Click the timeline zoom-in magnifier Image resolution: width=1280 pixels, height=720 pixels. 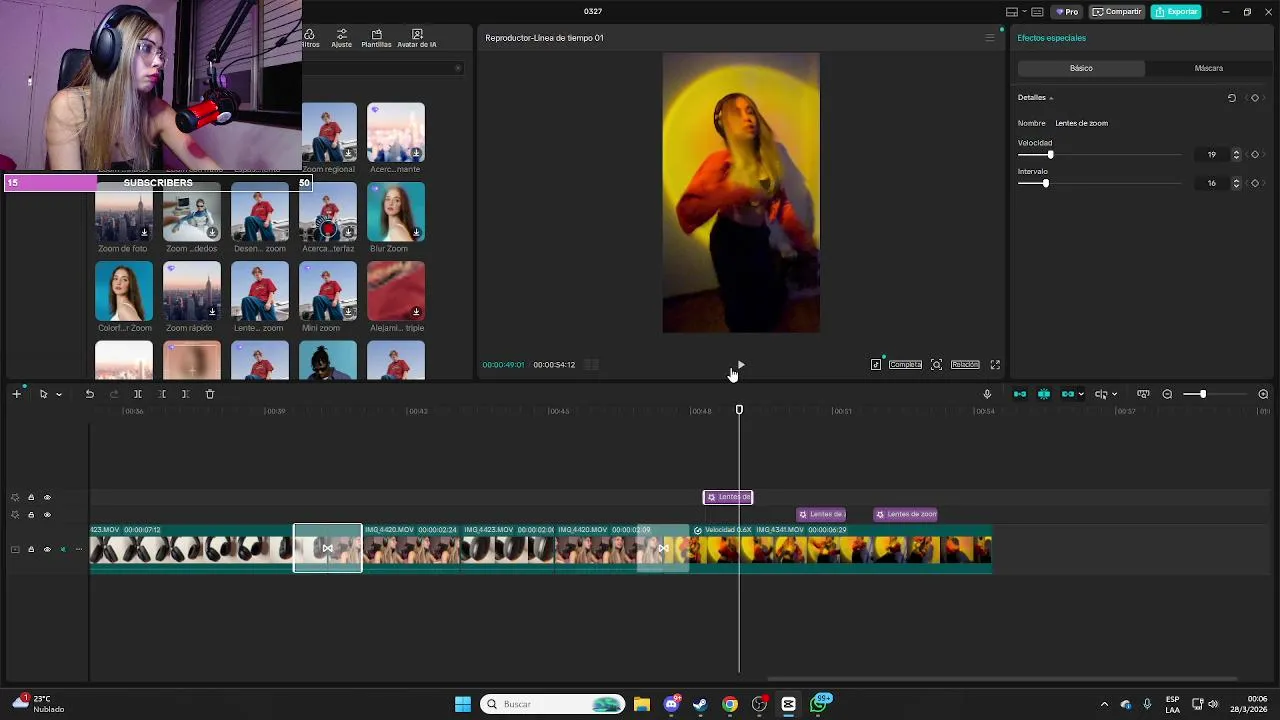pyautogui.click(x=1263, y=394)
